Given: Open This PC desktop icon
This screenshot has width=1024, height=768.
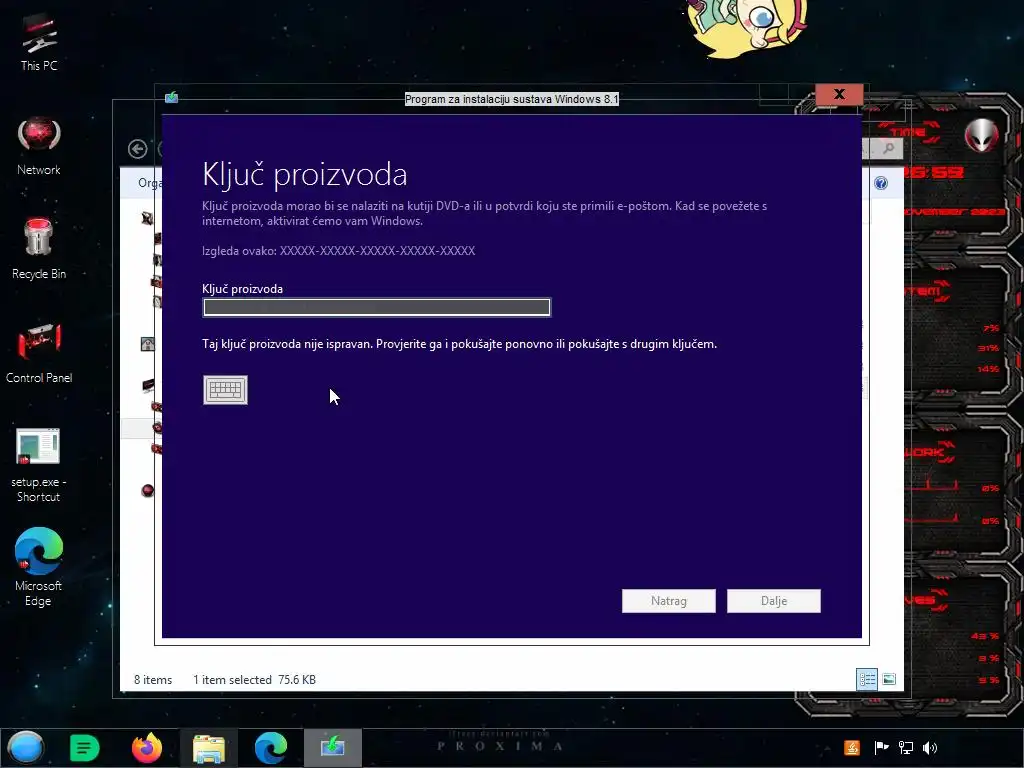Looking at the screenshot, I should pyautogui.click(x=39, y=42).
